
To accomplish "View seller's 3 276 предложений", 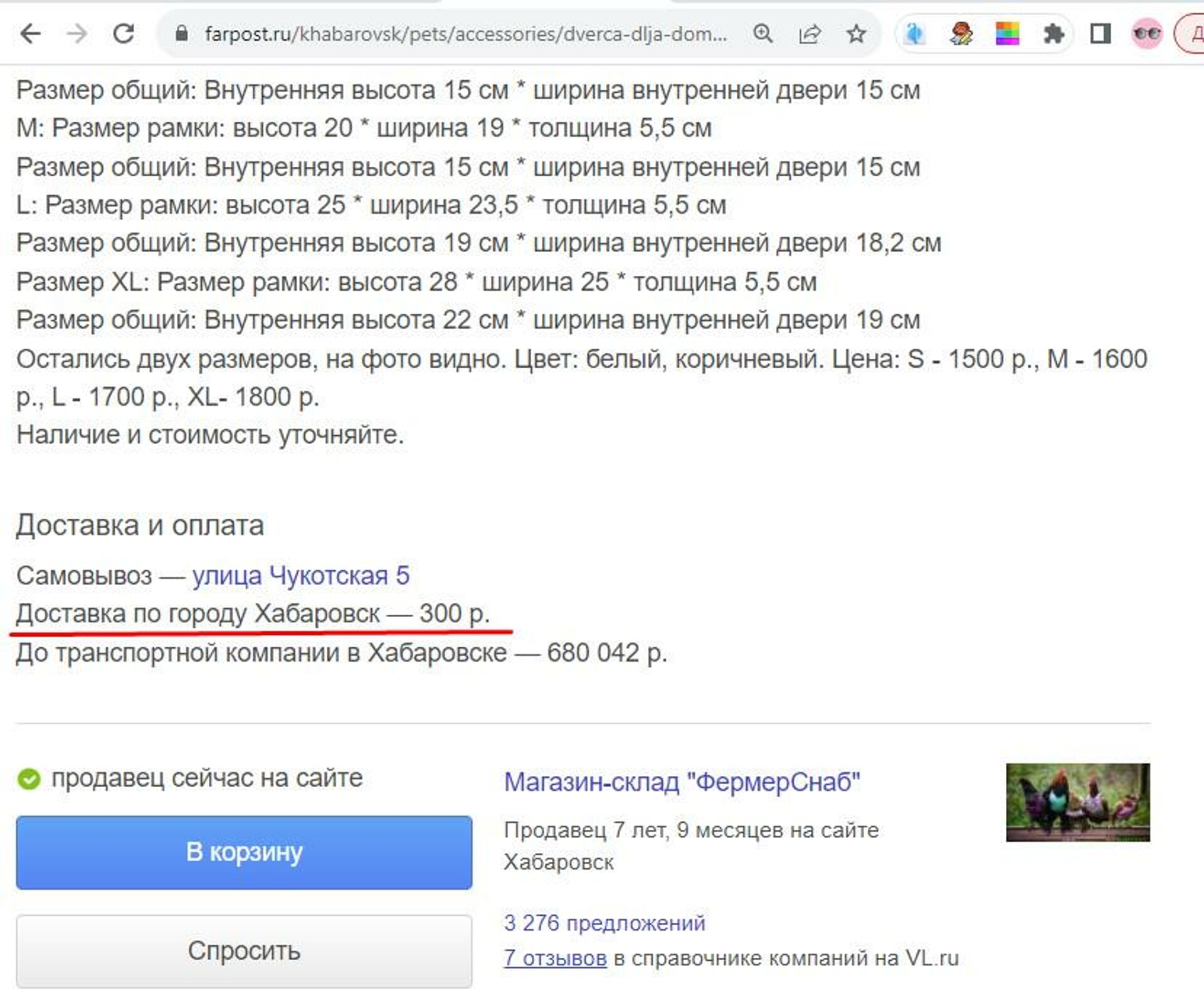I will pyautogui.click(x=605, y=923).
